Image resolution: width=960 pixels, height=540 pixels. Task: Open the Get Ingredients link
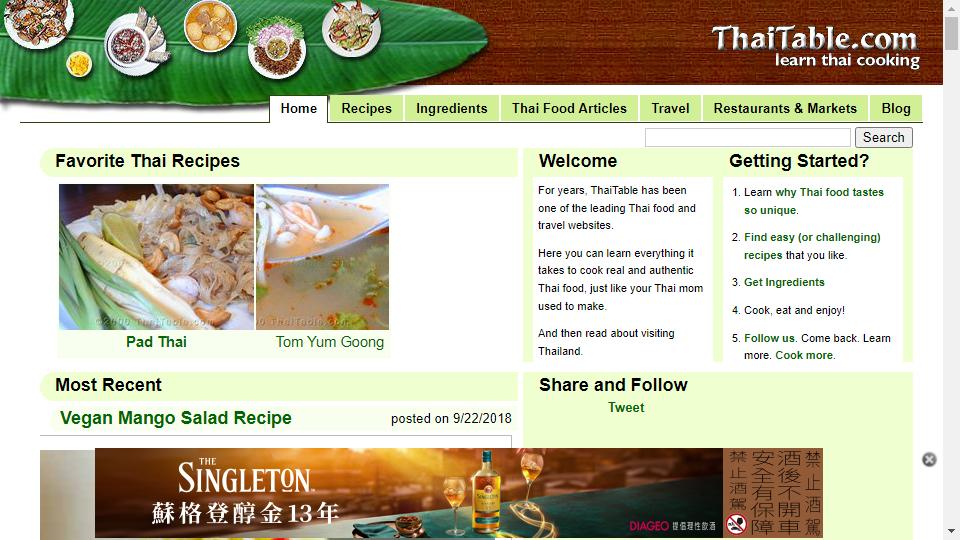(x=784, y=282)
